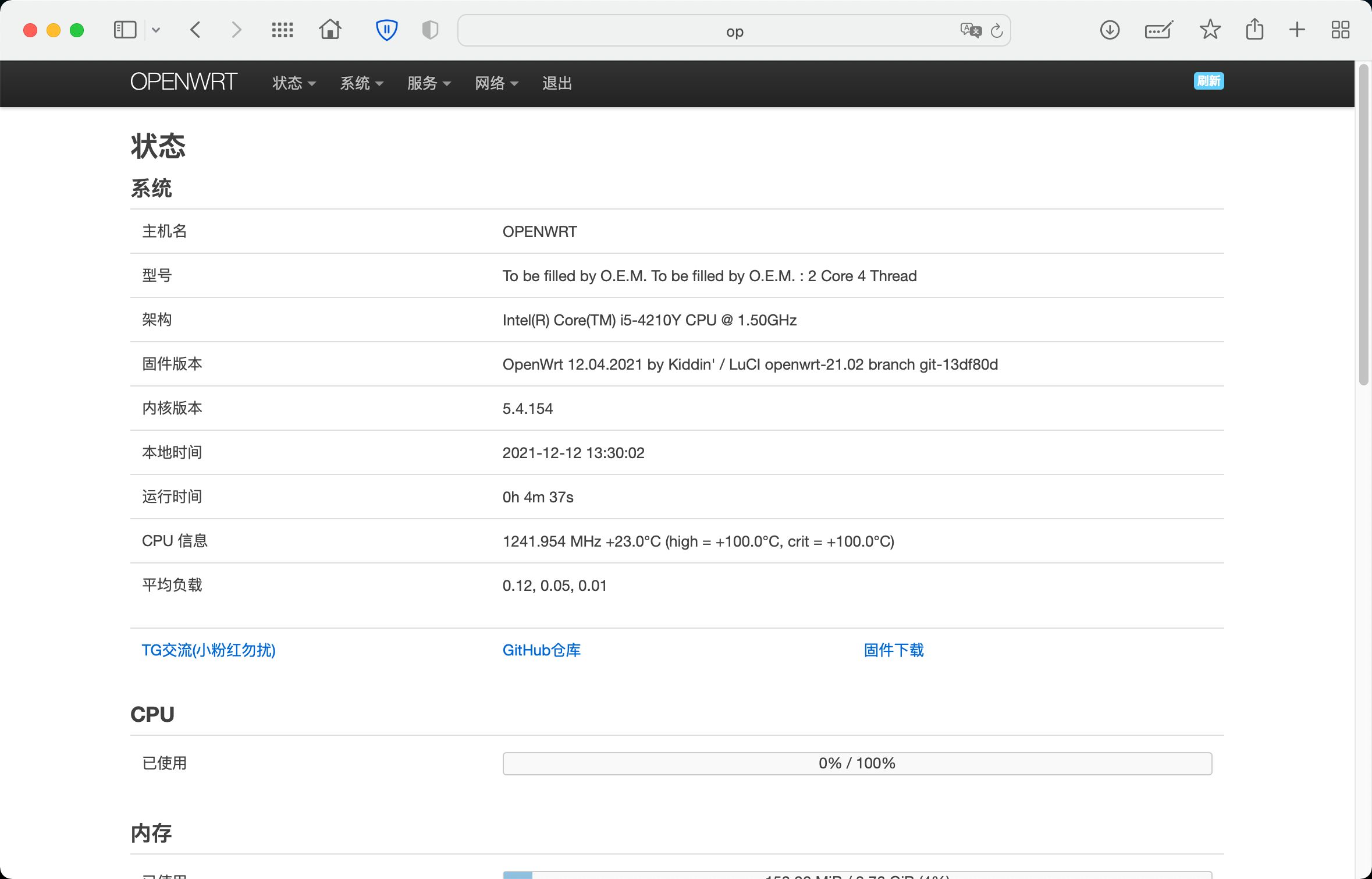Go forward to next page
The height and width of the screenshot is (879, 1372).
coord(236,30)
